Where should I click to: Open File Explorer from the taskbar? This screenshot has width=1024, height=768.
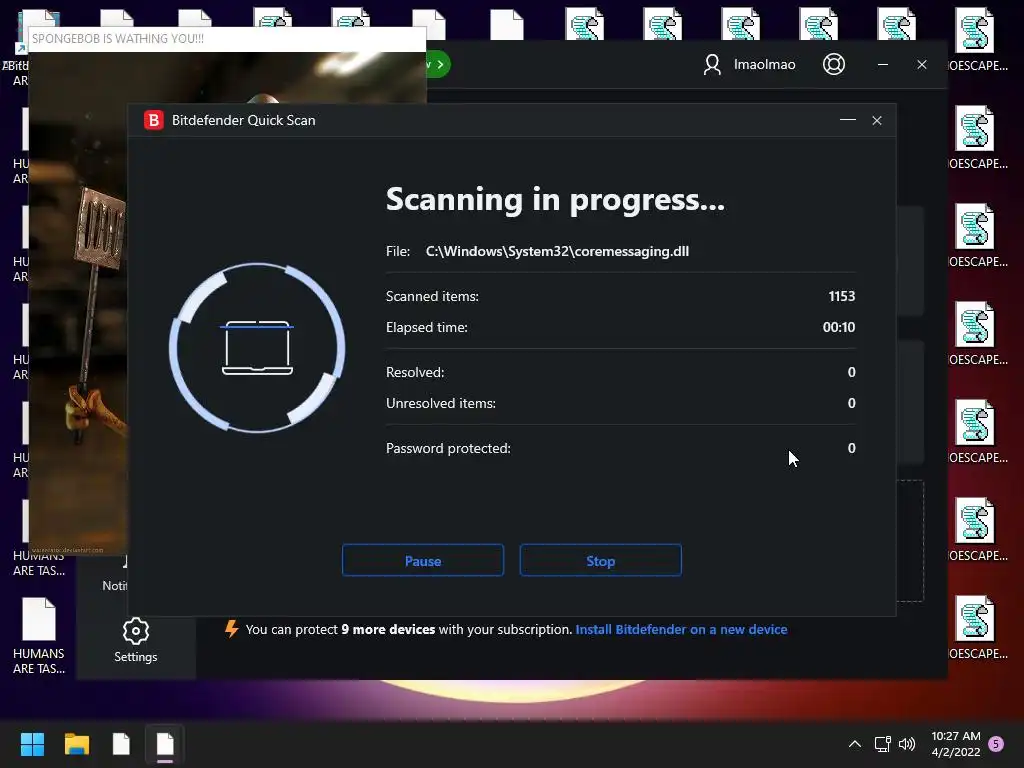point(76,744)
